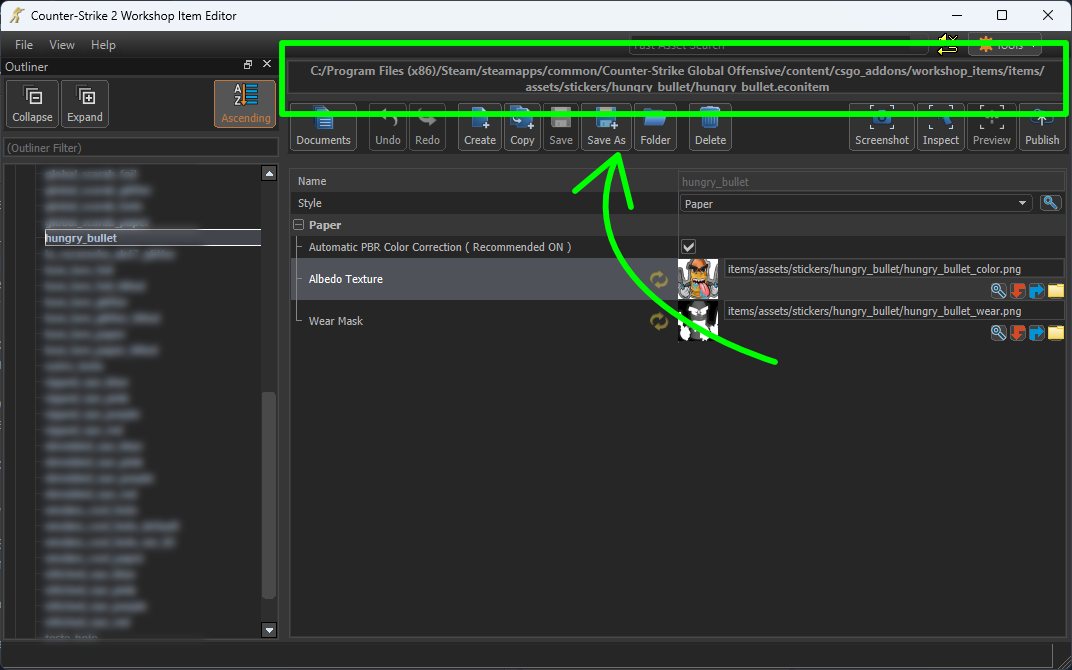Click the blue arrow icon under Wear Mask path

point(1037,332)
